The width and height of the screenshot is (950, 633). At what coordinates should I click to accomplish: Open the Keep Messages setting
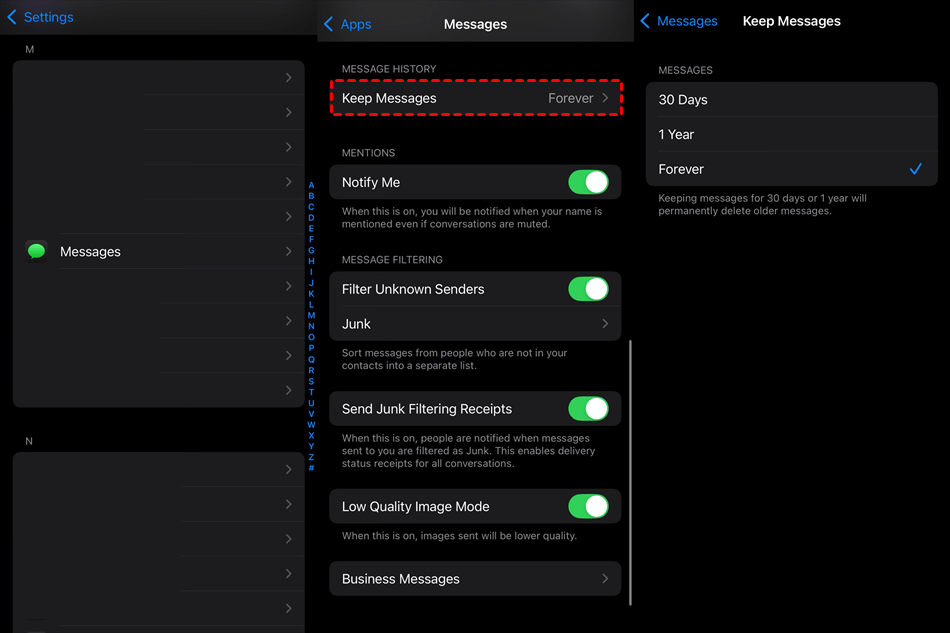click(476, 98)
